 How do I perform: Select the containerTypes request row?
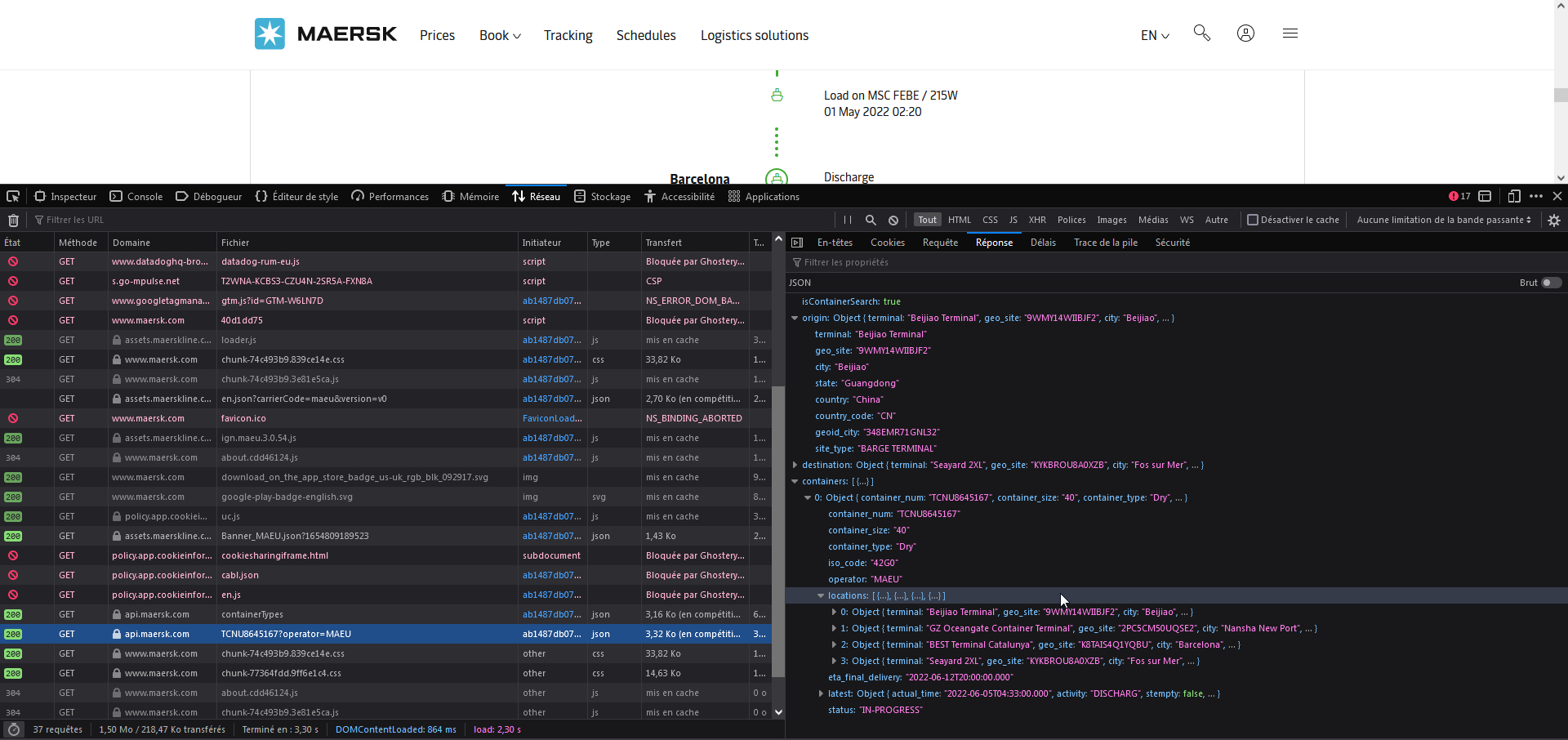click(385, 614)
